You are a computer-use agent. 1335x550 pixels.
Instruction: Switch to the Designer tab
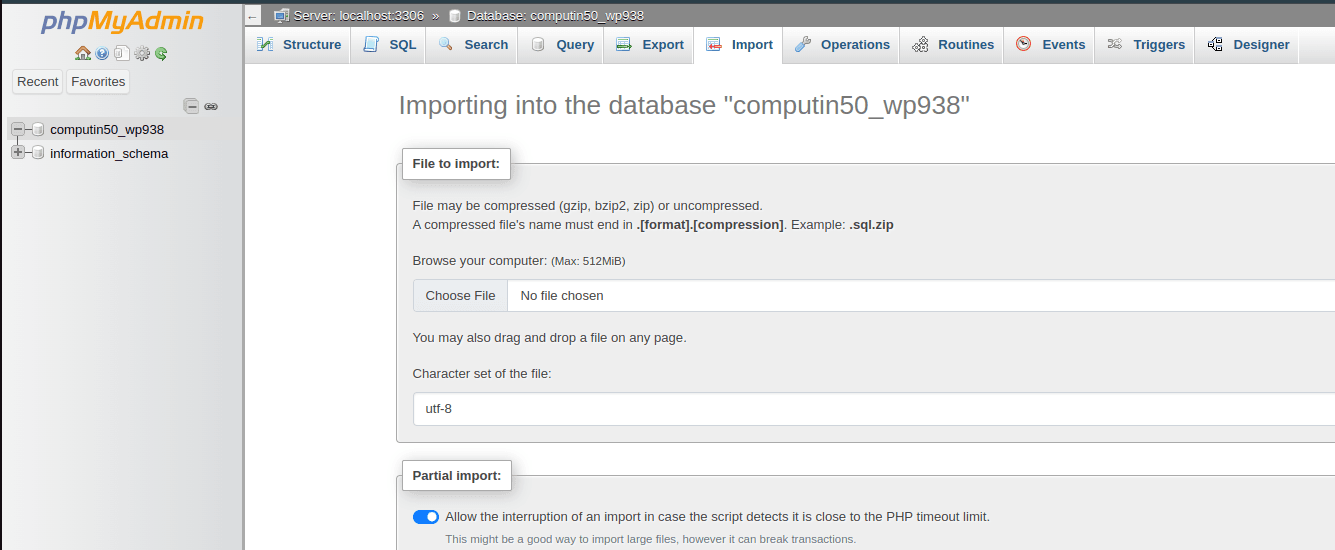pyautogui.click(x=1248, y=45)
